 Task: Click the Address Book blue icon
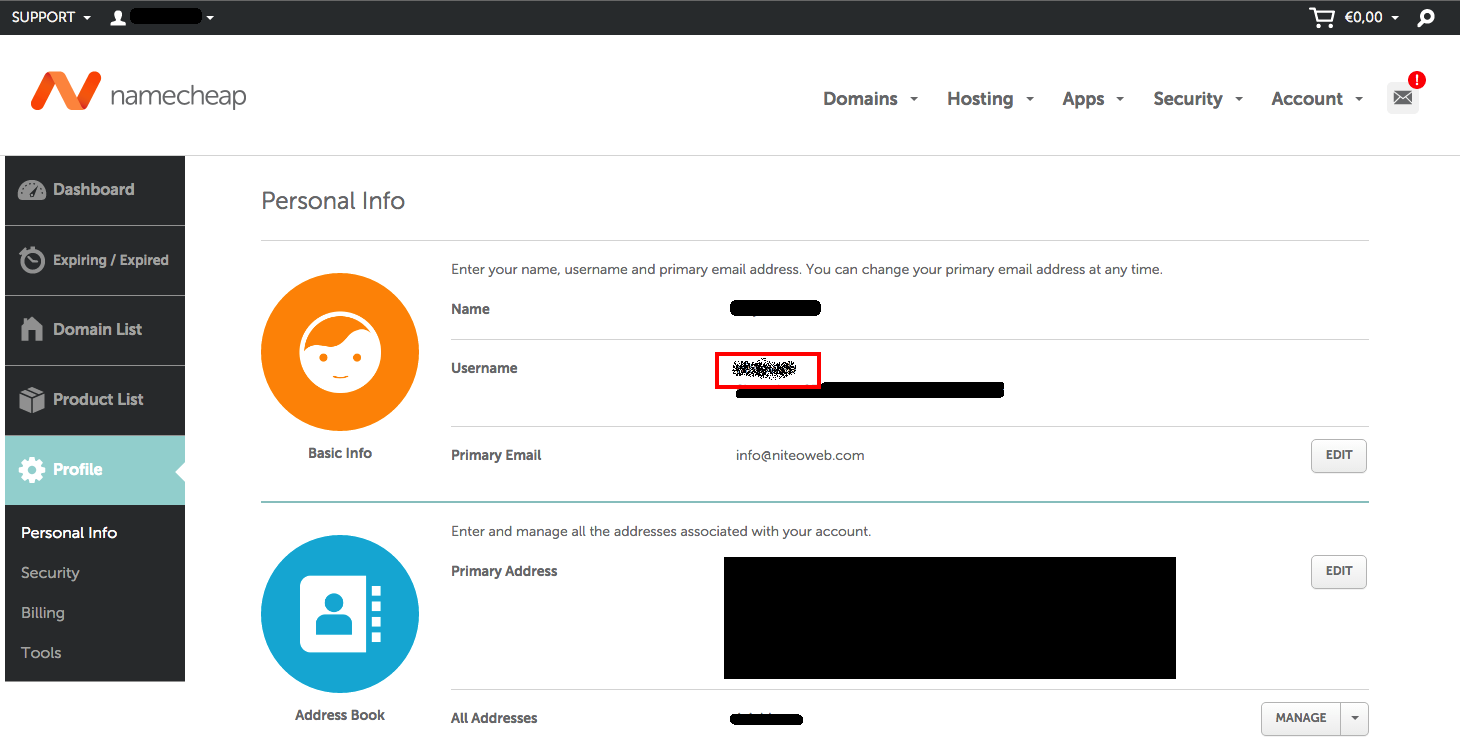click(340, 614)
